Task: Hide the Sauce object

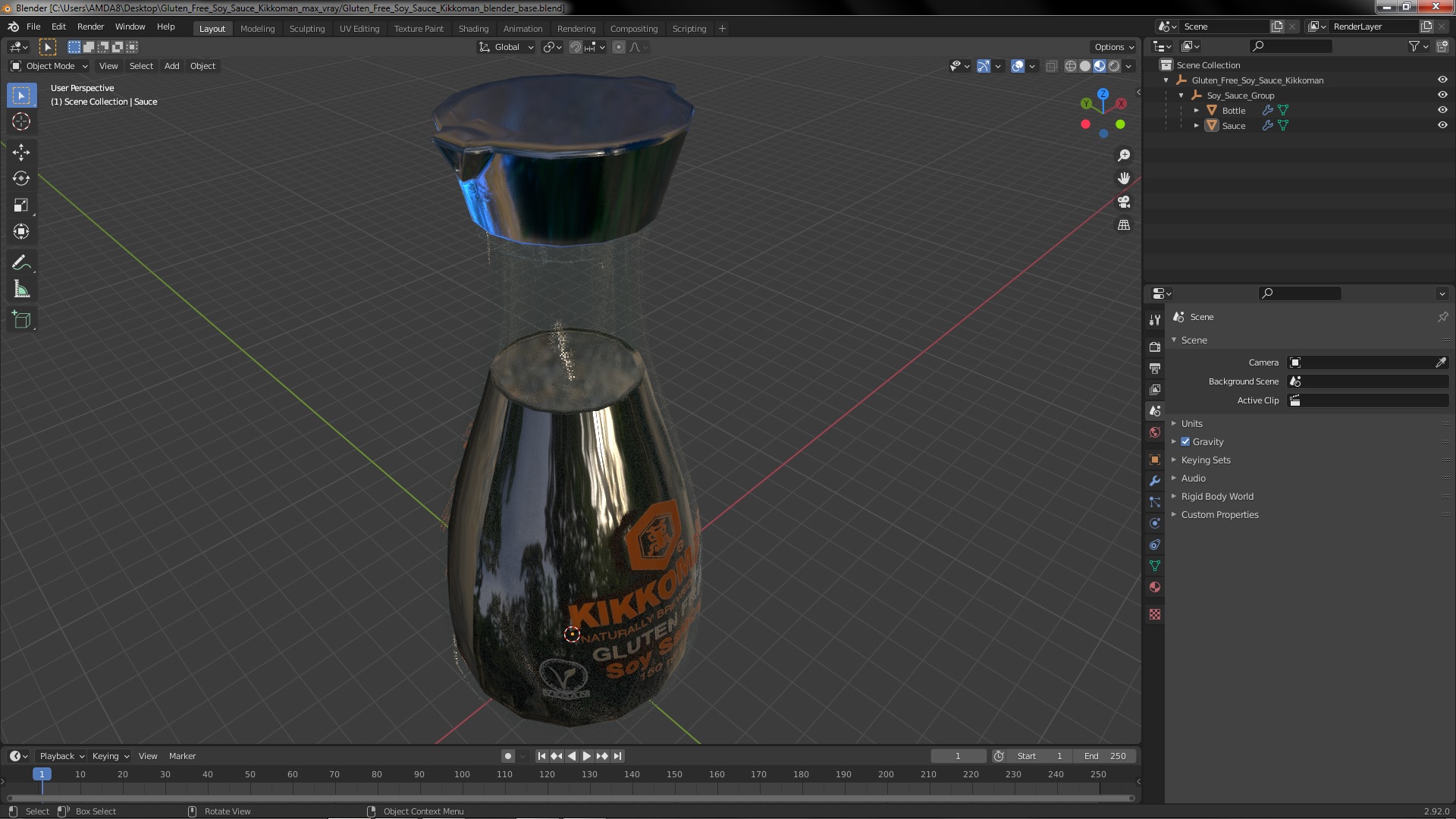Action: point(1442,125)
